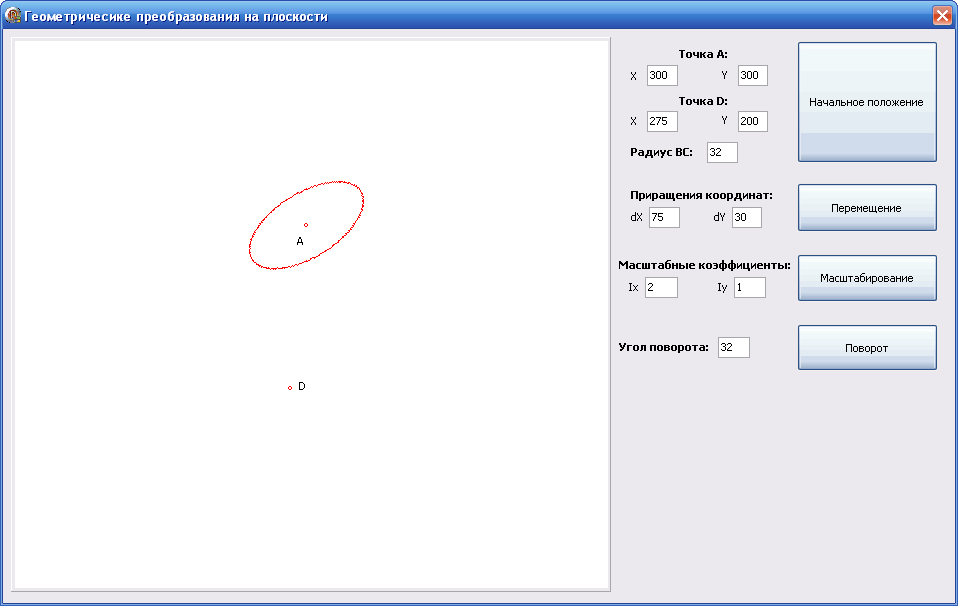Click the window title bar text
This screenshot has height=606, width=958.
pos(176,17)
